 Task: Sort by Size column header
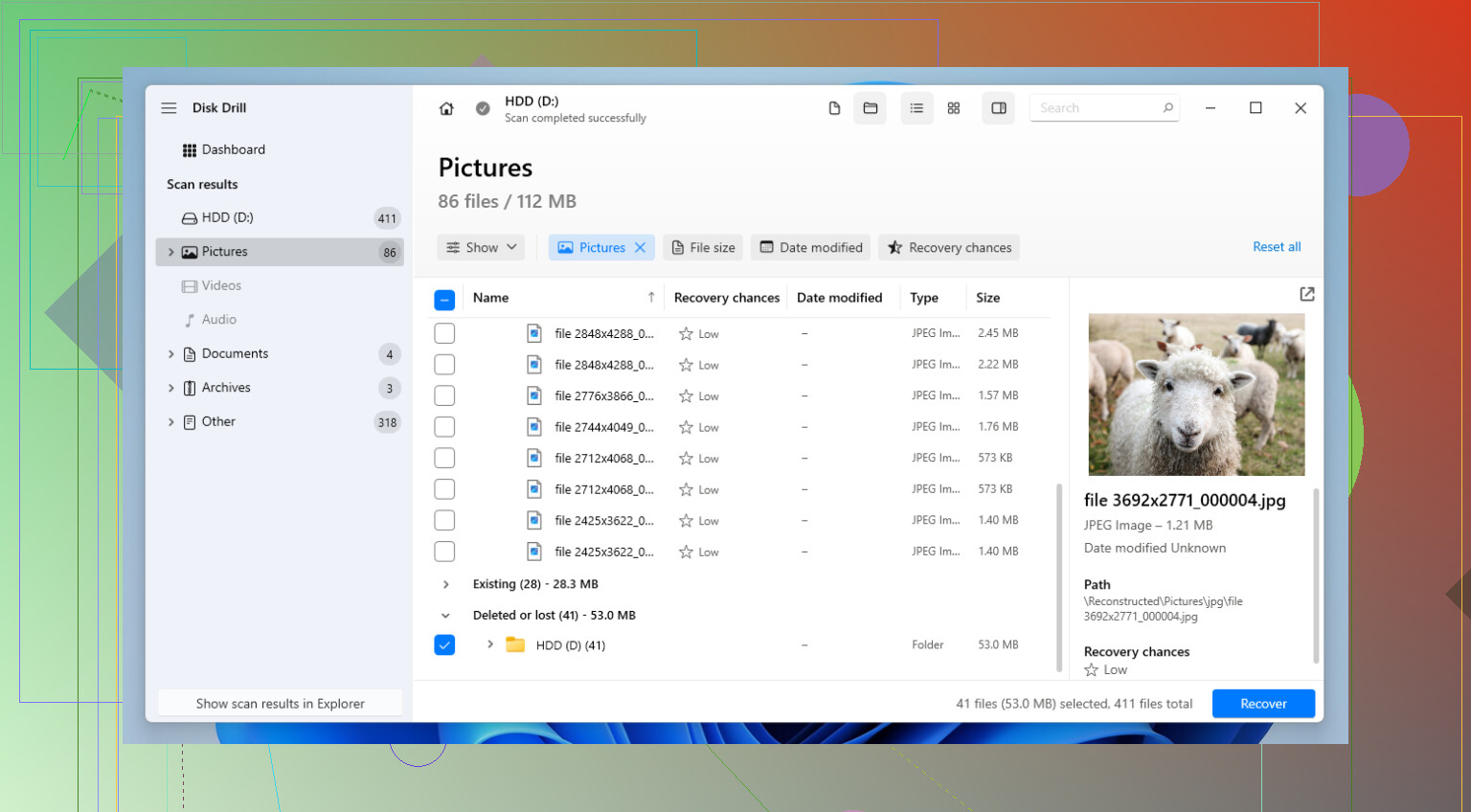pos(988,298)
